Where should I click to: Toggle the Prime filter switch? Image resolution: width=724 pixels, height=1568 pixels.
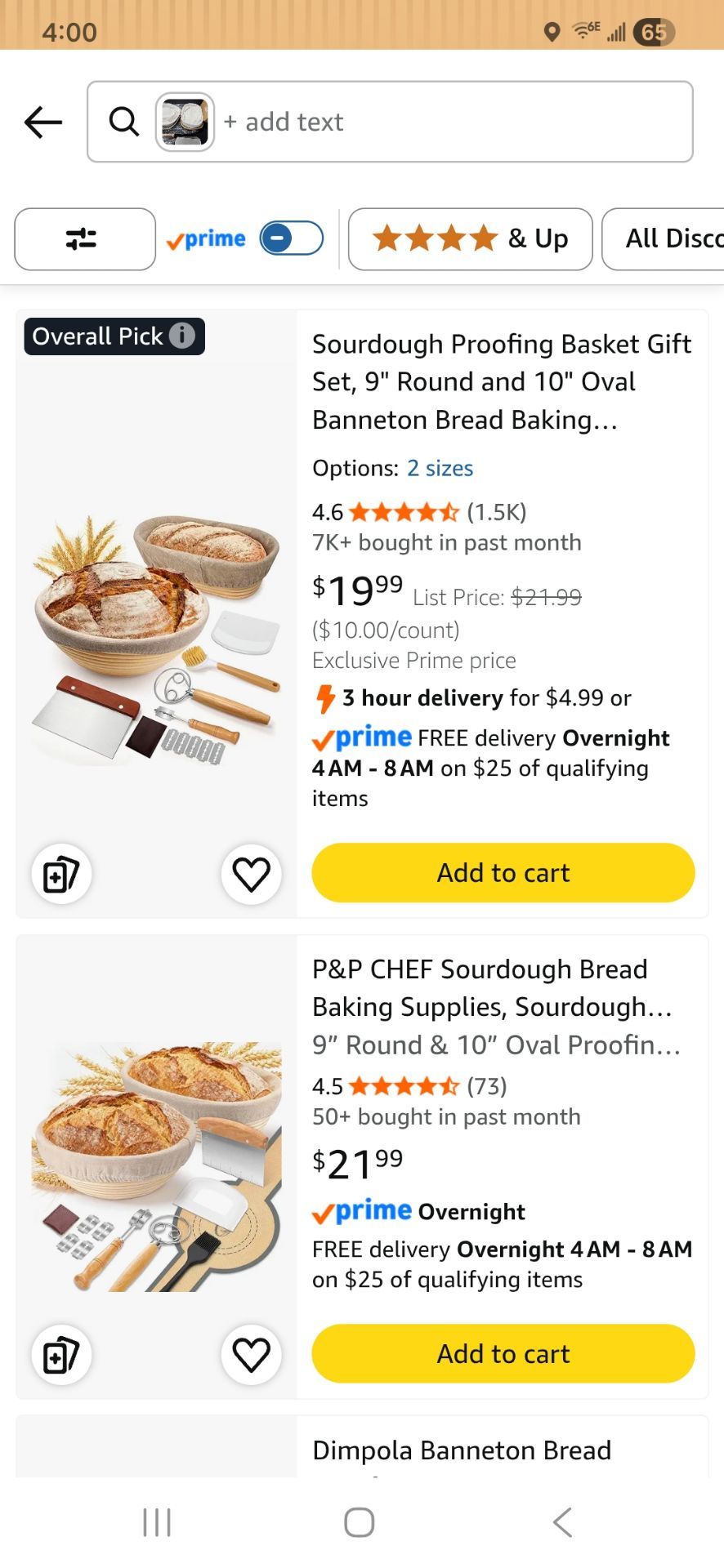(291, 238)
